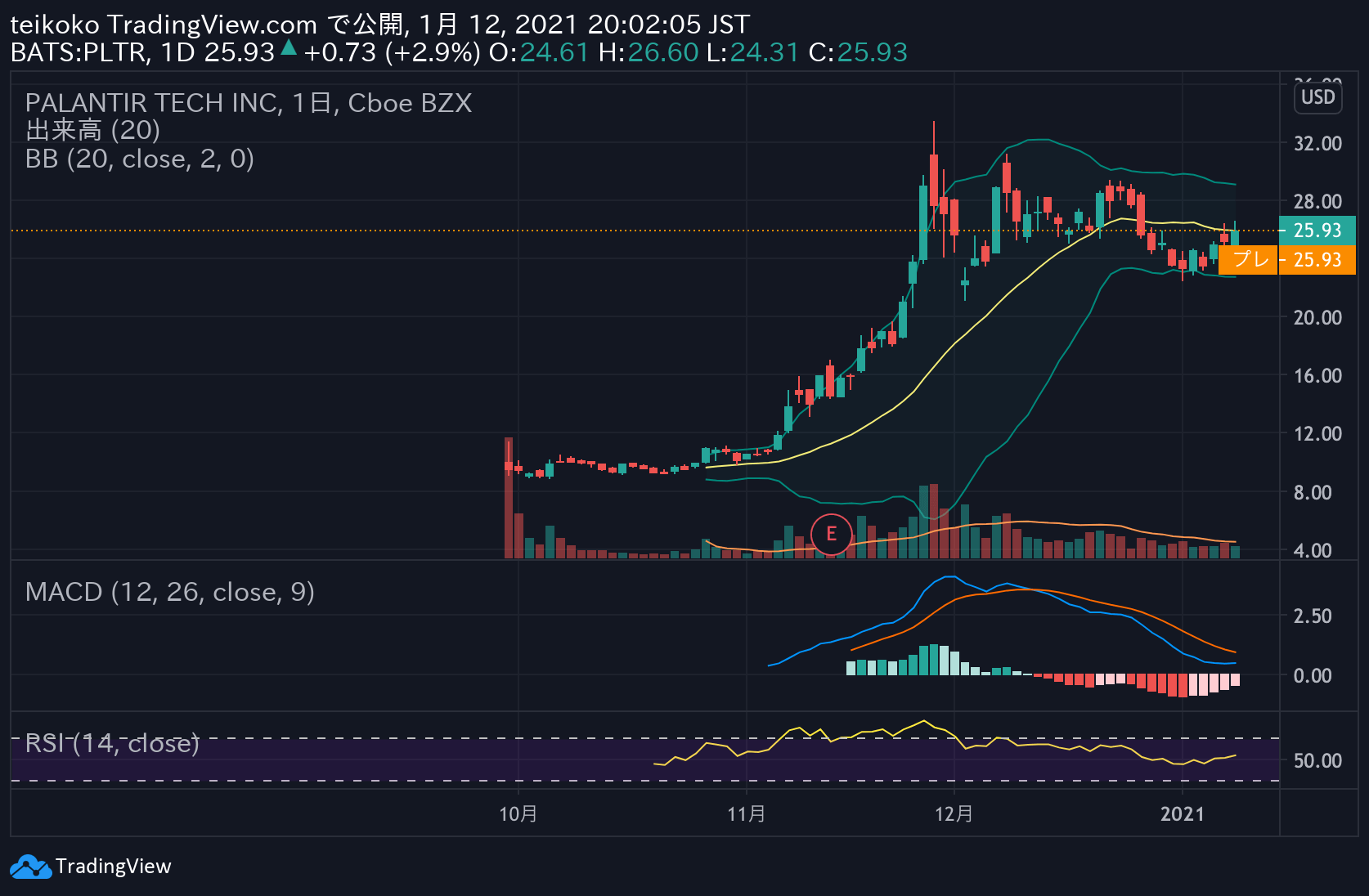Click the L:24.31 low value in header
Viewport: 1369px width, 896px height.
752,52
